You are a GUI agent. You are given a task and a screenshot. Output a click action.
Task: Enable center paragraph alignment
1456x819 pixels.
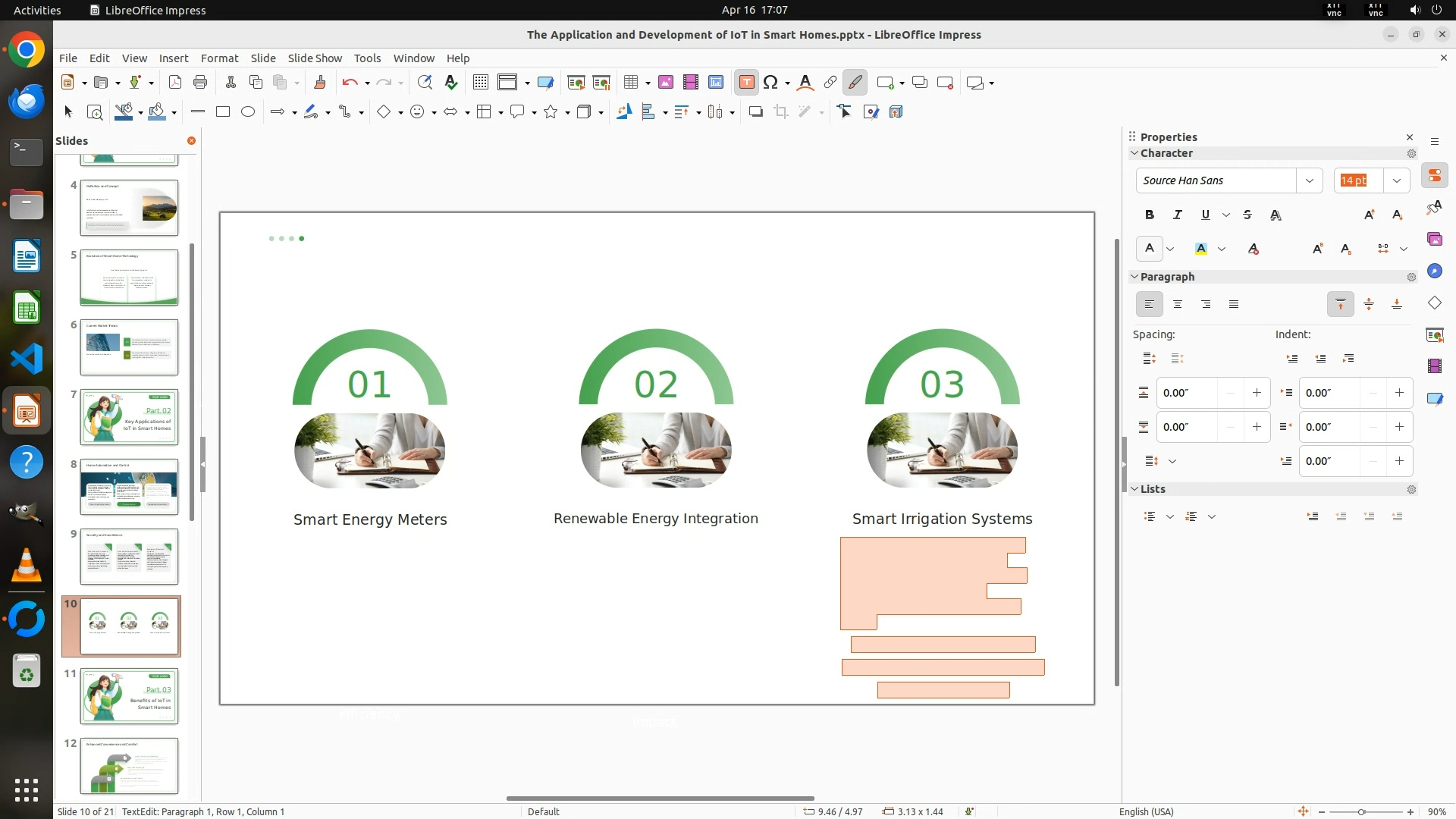click(x=1177, y=305)
